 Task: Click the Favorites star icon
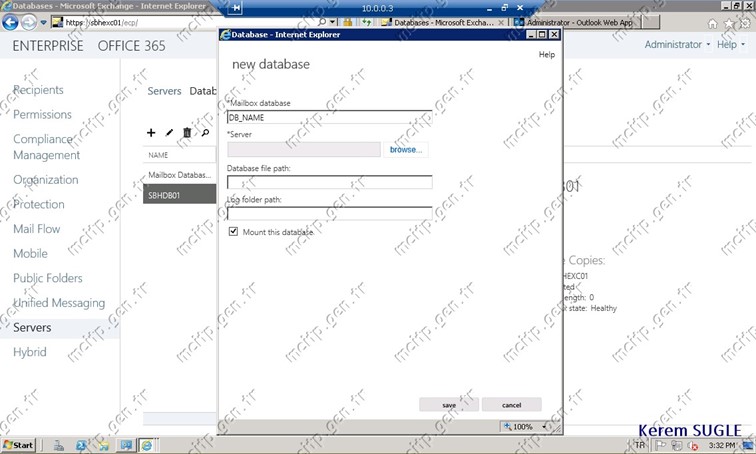[x=729, y=23]
